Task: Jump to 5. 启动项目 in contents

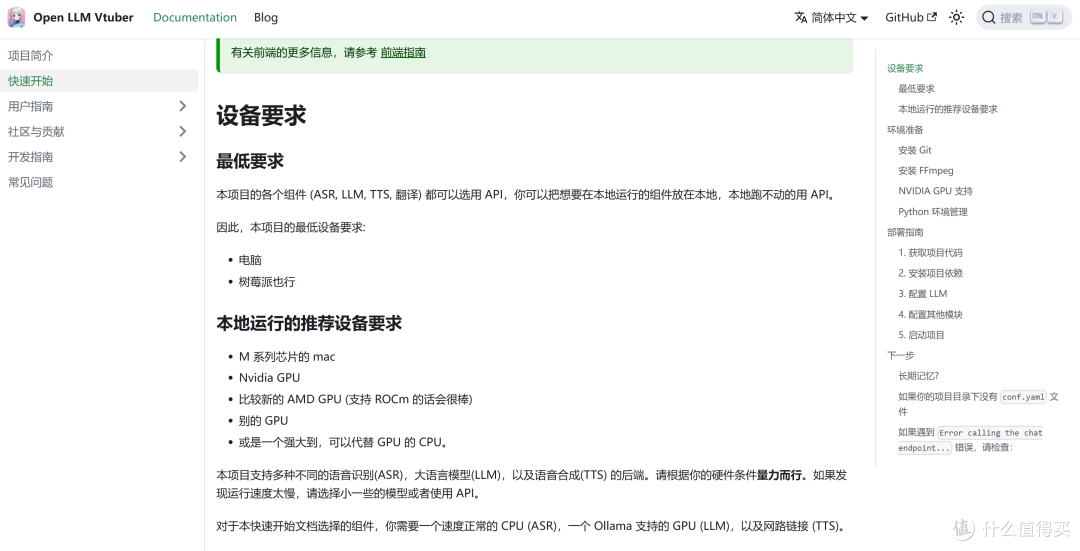Action: click(921, 335)
